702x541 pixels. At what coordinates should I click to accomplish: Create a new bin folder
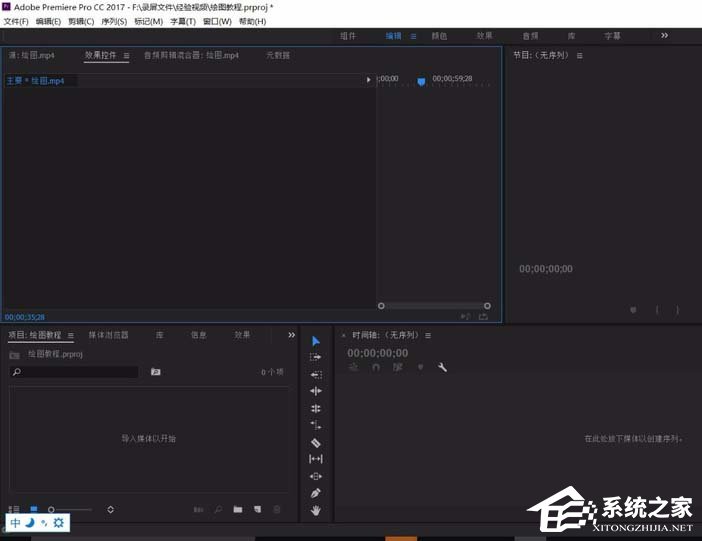238,509
